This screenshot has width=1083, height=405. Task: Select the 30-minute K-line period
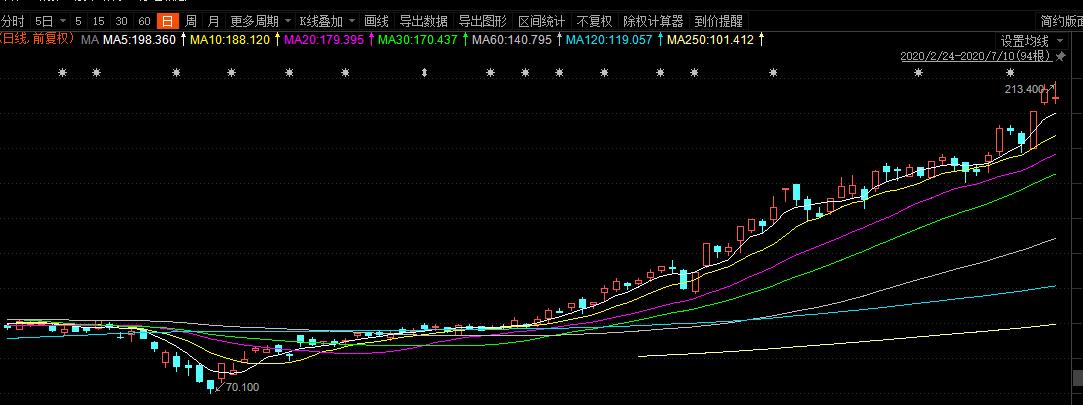pyautogui.click(x=122, y=21)
